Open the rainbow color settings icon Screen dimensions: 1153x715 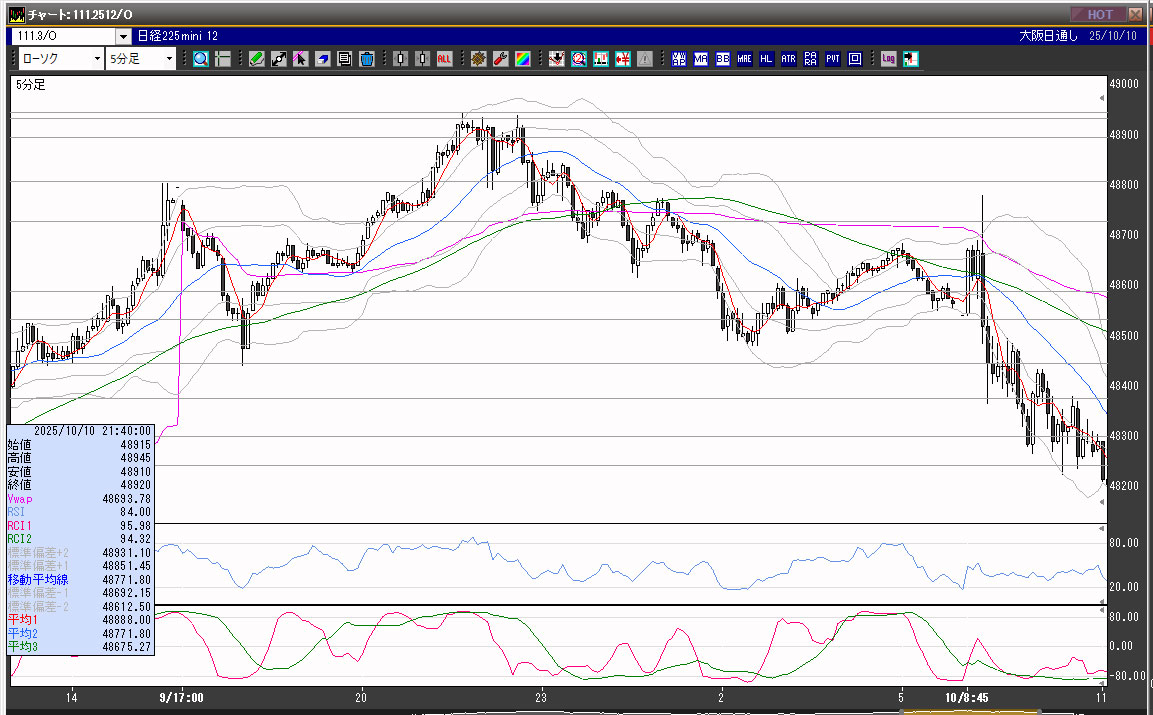point(522,59)
